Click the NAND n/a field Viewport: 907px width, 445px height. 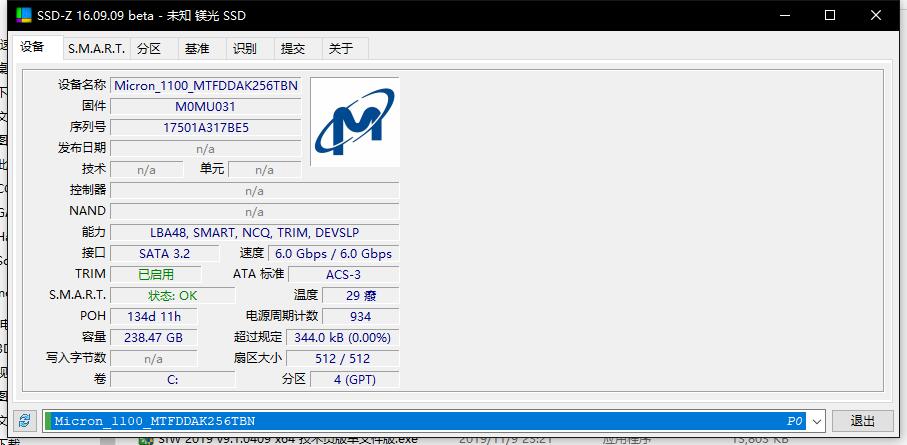point(255,211)
